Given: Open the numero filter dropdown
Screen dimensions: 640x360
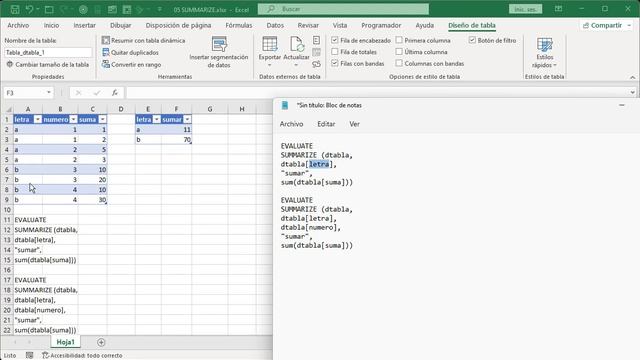Looking at the screenshot, I should [x=73, y=119].
